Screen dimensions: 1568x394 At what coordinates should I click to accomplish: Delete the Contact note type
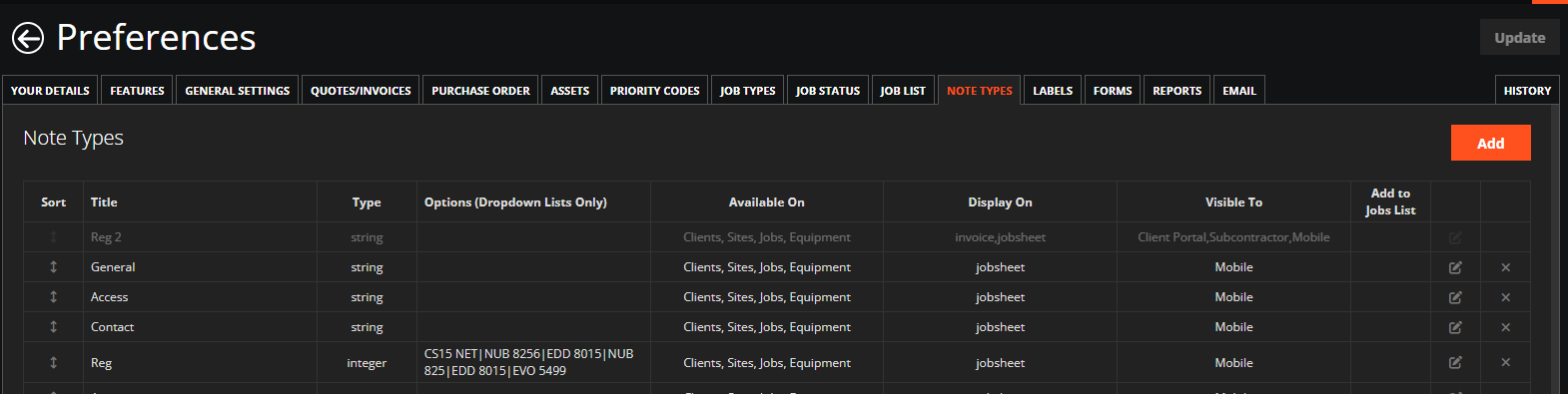(x=1505, y=327)
